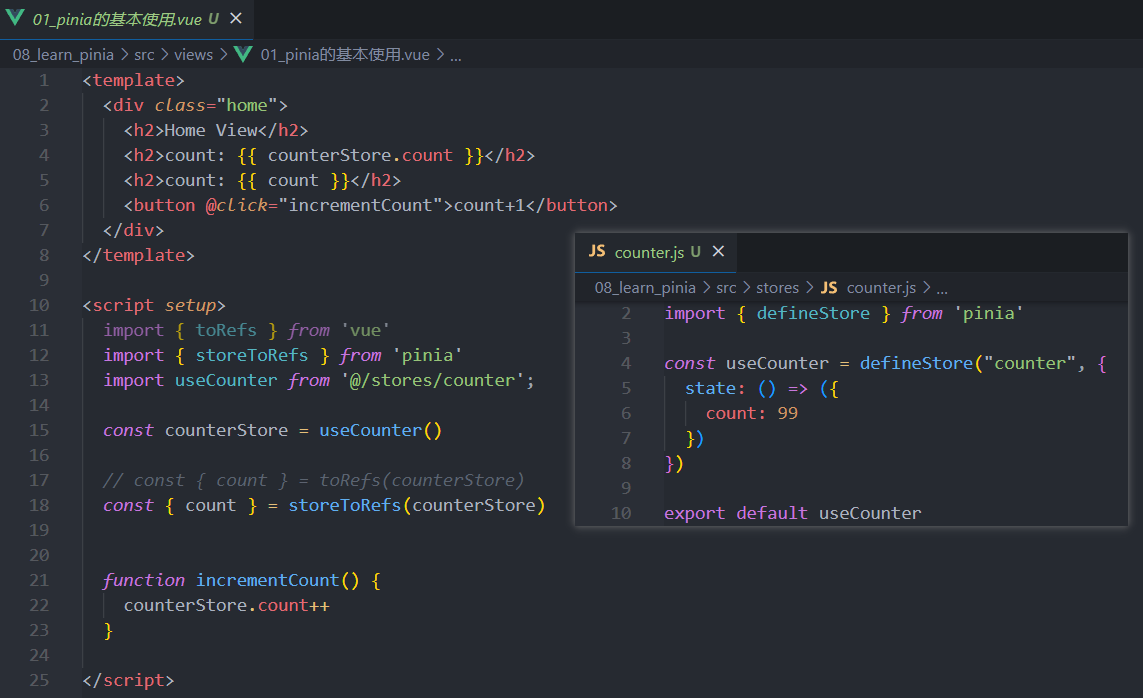The width and height of the screenshot is (1143, 698).
Task: Click 'defineStore' import in counter.js
Action: pos(813,313)
